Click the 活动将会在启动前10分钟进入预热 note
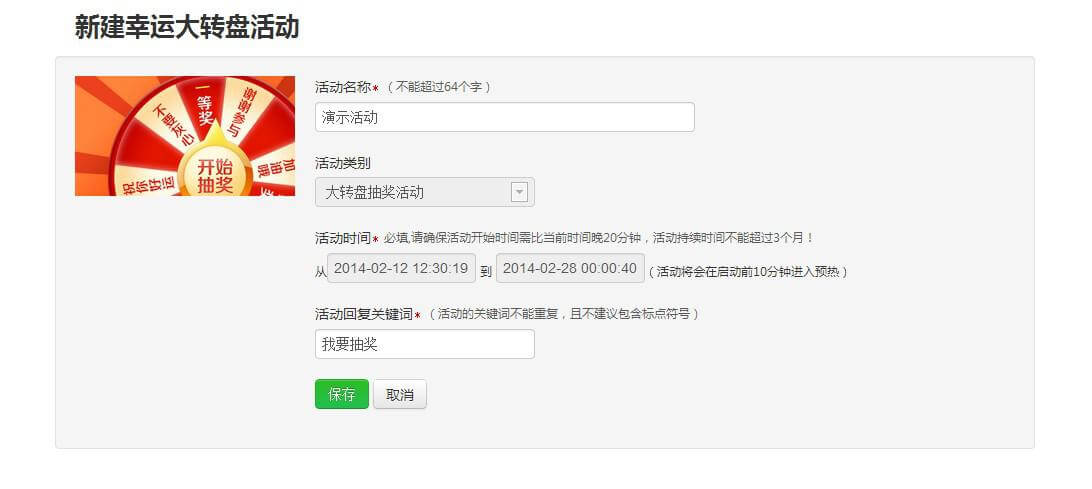Screen dimensions: 1092x489 pos(748,272)
